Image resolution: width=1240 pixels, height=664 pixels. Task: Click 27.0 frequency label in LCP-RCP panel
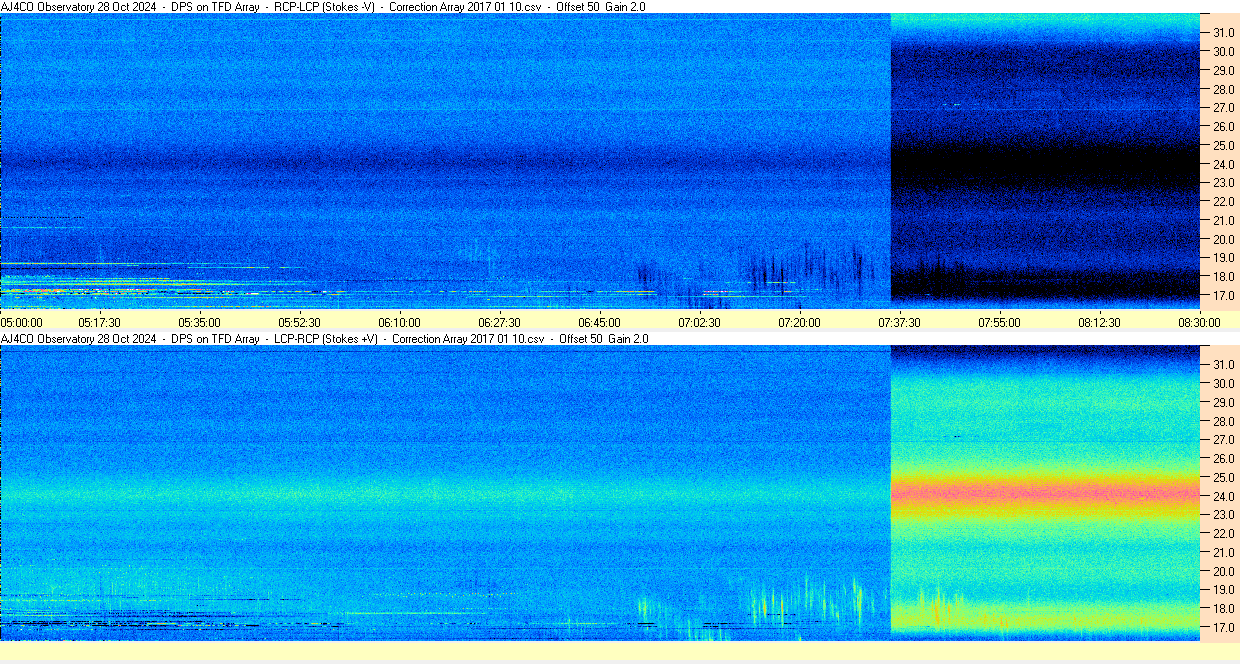click(x=1224, y=440)
